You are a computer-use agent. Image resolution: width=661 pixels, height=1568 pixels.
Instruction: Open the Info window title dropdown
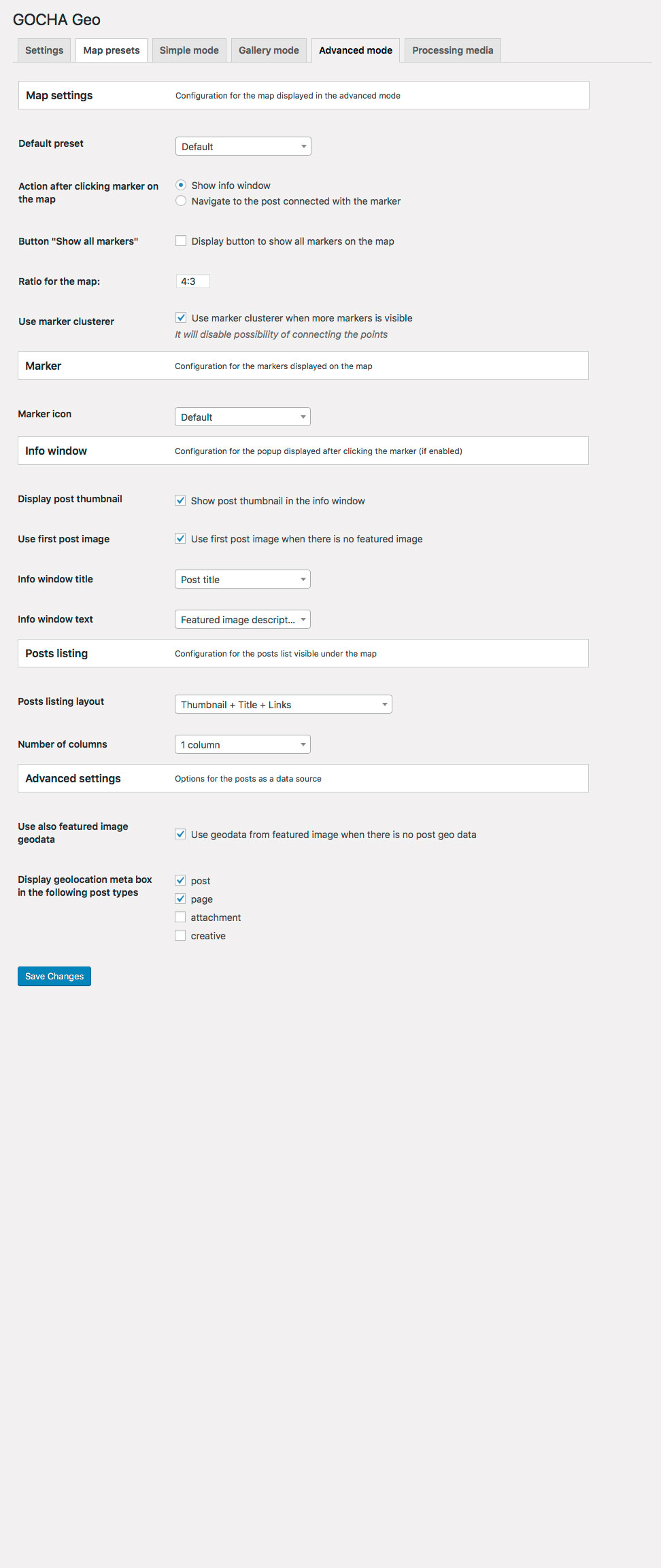[242, 580]
